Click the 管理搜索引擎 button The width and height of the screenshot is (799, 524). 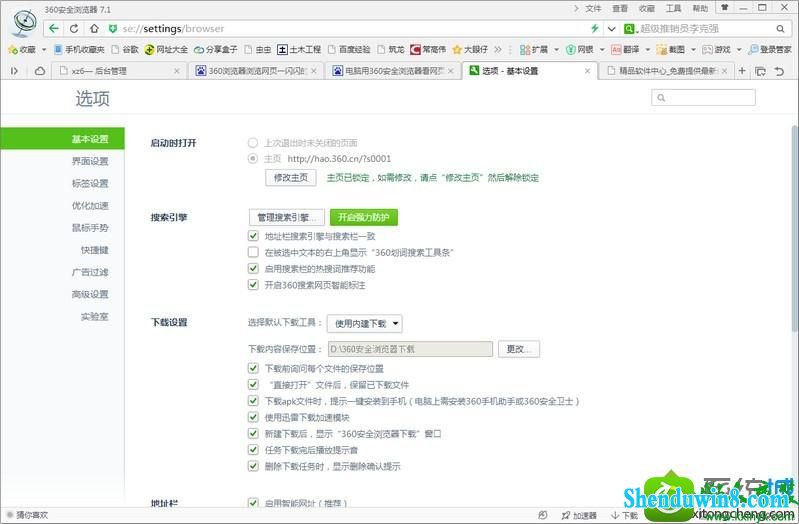(287, 217)
